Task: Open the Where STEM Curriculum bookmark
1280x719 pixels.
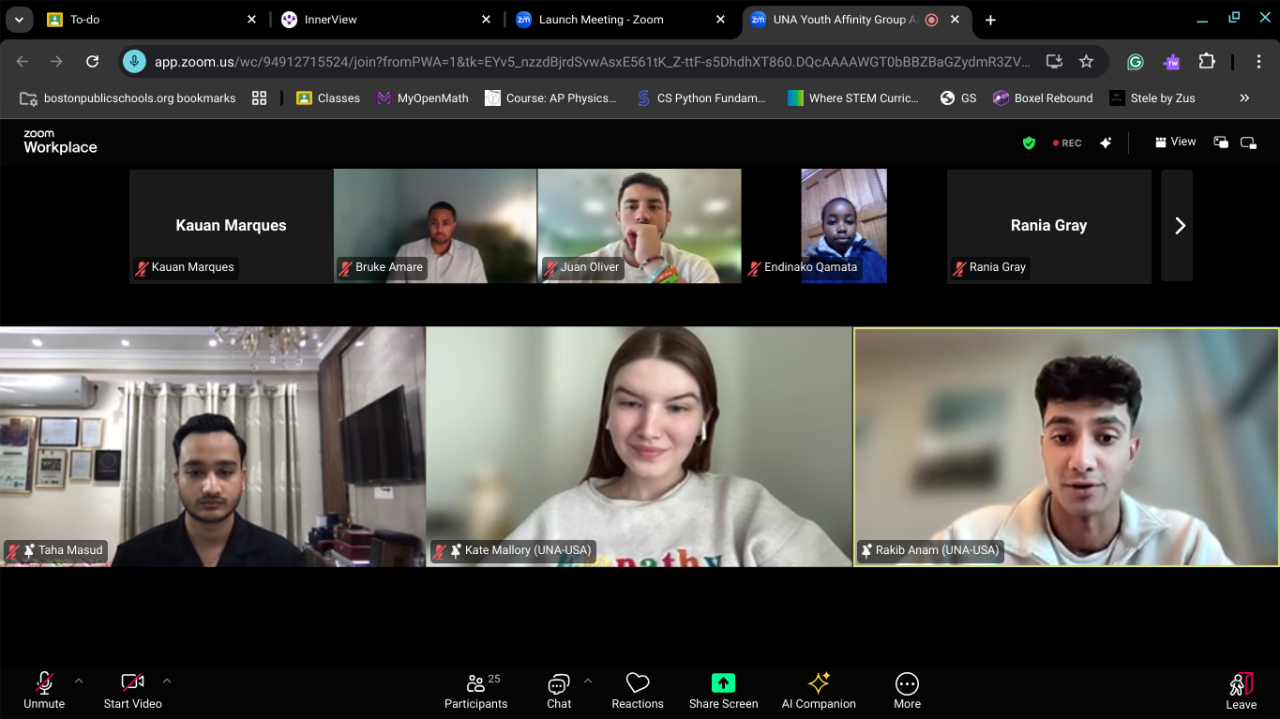Action: pyautogui.click(x=853, y=98)
